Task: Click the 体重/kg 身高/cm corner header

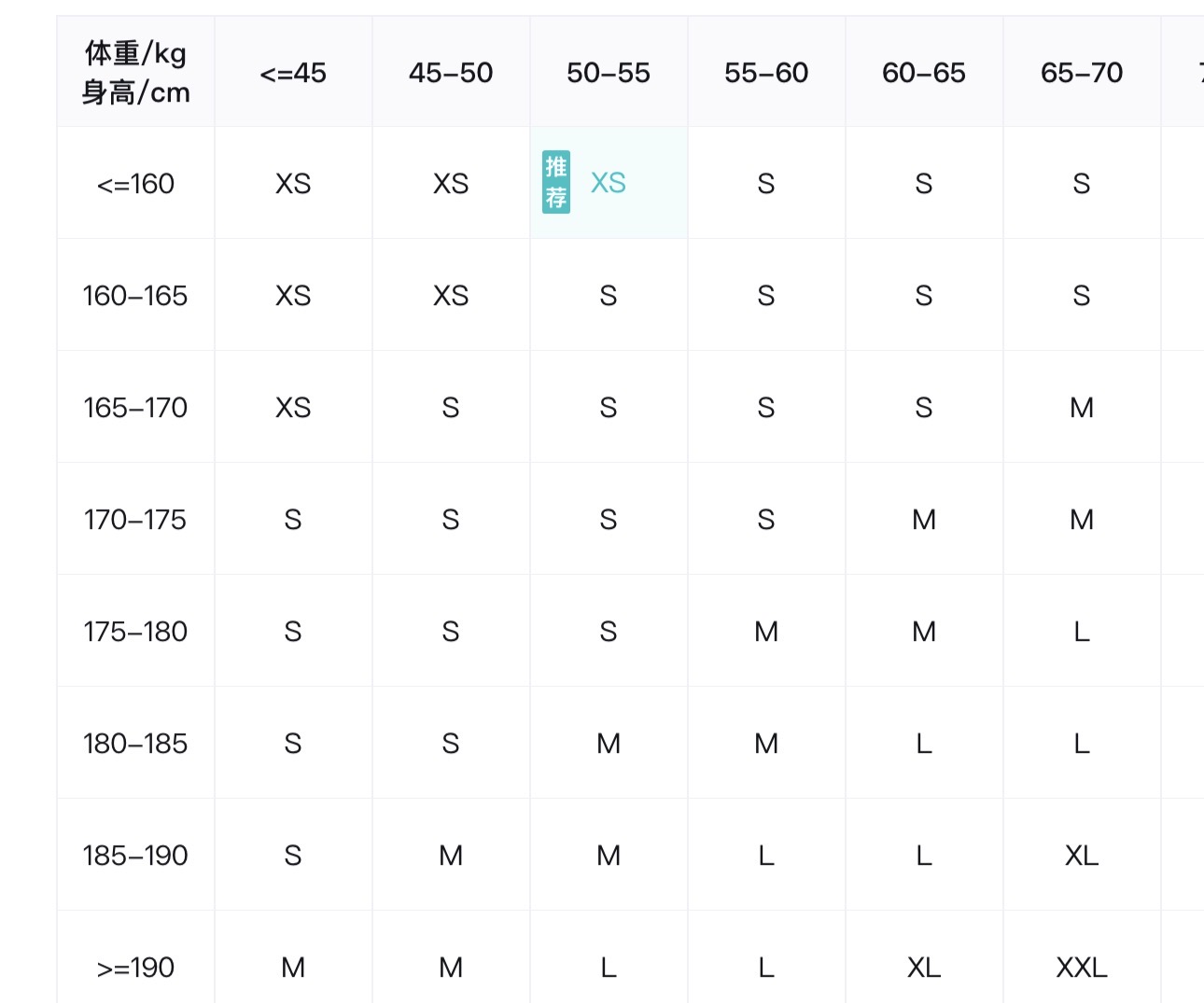Action: [136, 73]
